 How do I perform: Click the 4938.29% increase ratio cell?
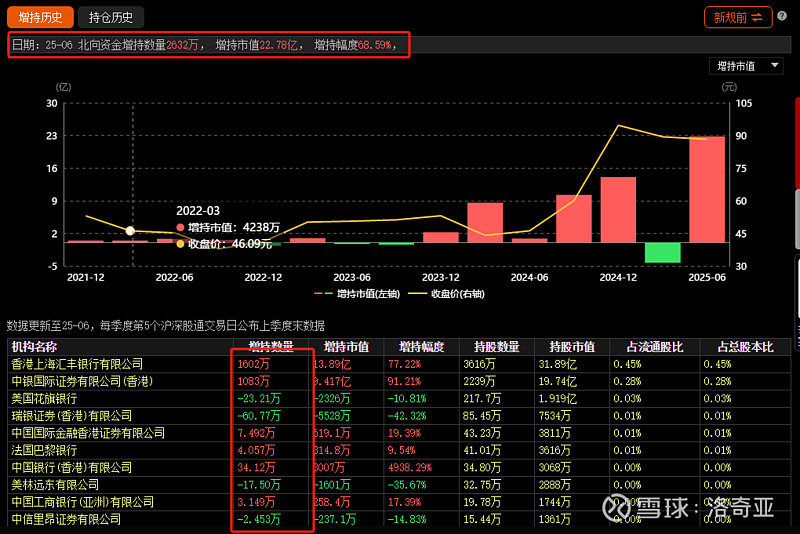(x=410, y=468)
